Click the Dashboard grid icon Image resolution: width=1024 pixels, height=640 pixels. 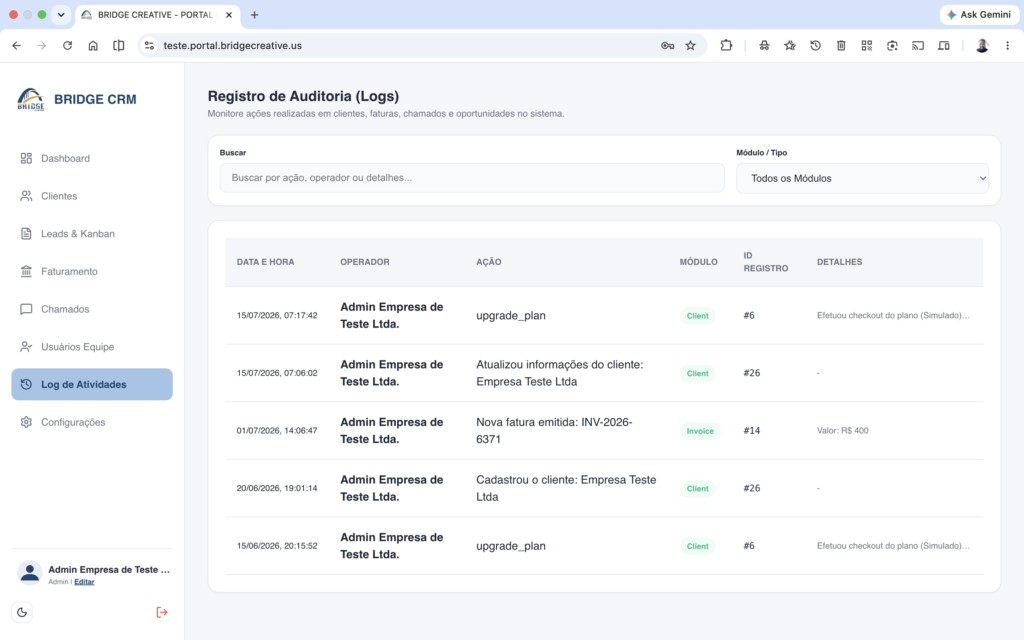pos(26,159)
